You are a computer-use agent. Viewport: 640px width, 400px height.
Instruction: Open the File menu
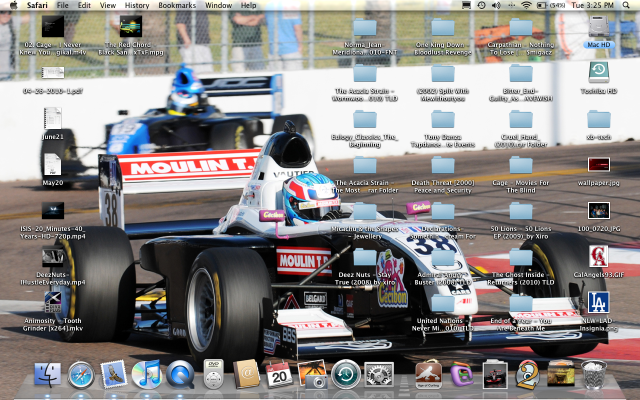[62, 5]
